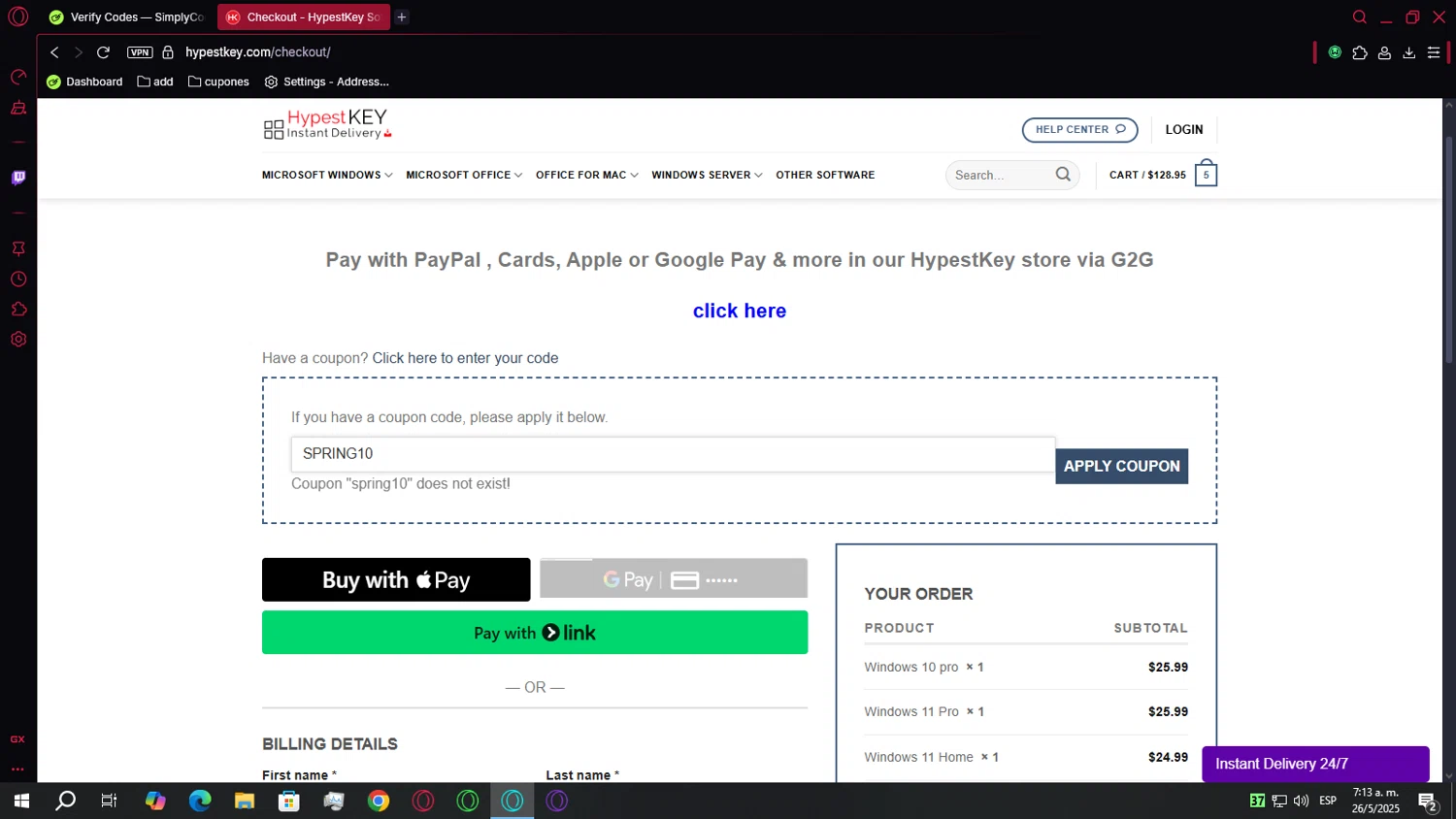
Task: Focus the site Search field
Action: coord(1002,175)
